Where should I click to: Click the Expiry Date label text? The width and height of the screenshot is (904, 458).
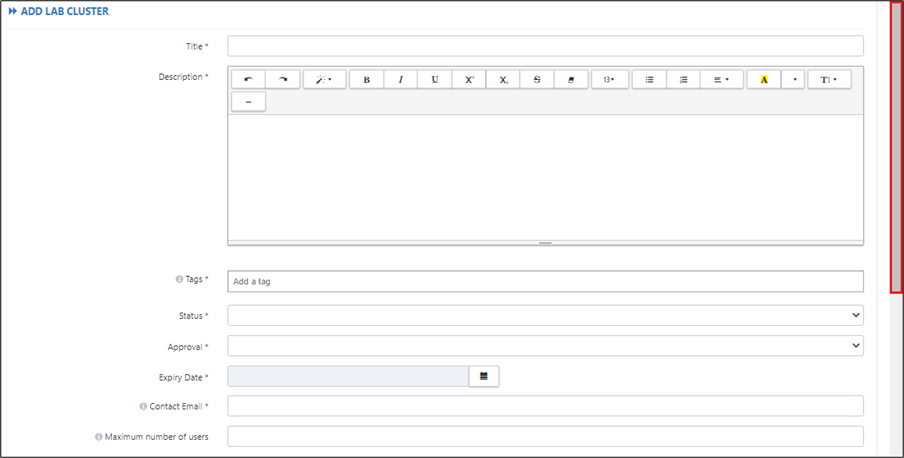(181, 378)
